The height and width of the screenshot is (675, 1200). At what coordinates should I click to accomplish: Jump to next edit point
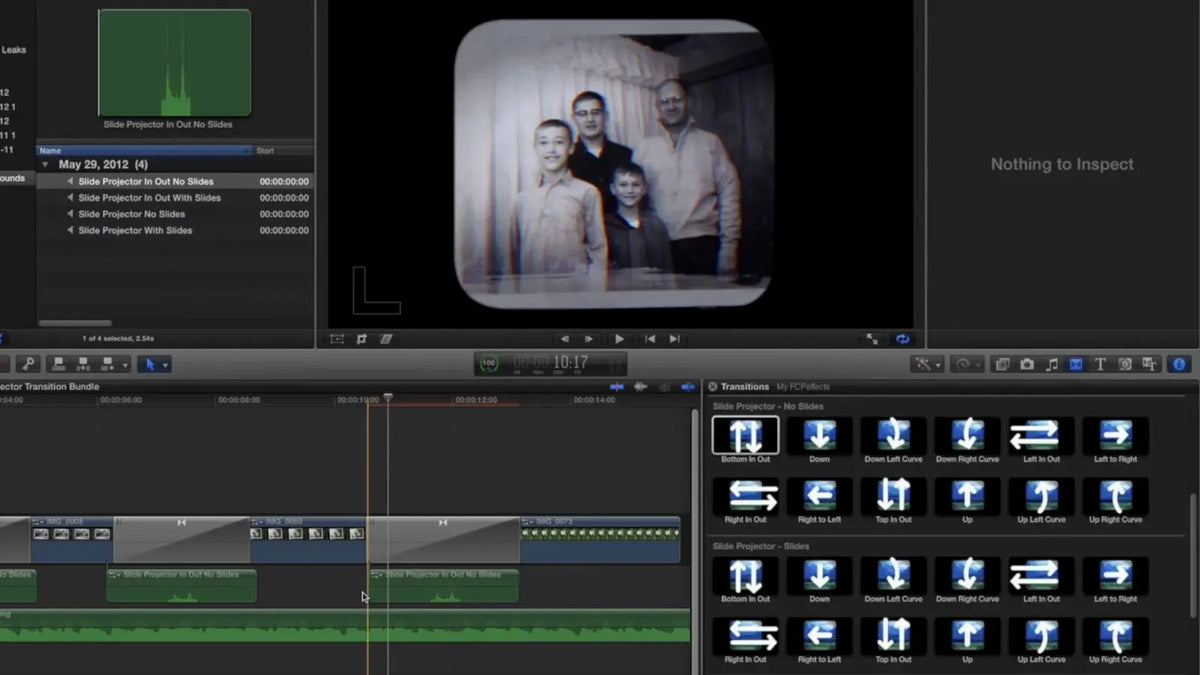[675, 339]
